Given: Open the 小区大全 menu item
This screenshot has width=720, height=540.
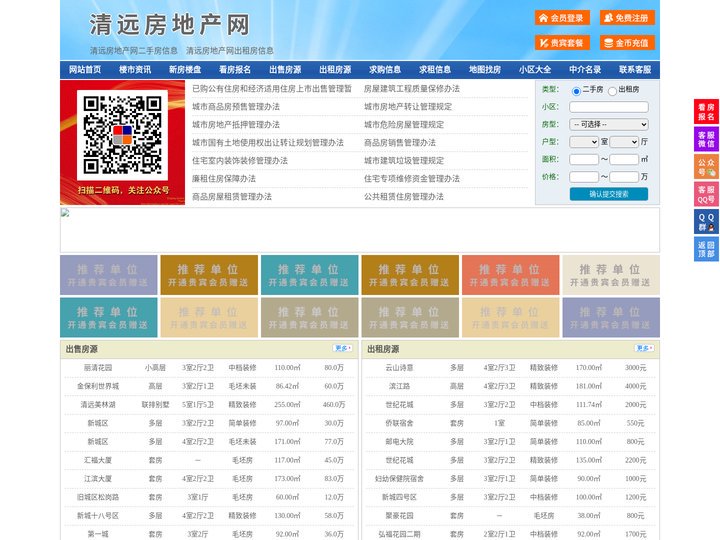Looking at the screenshot, I should (535, 70).
